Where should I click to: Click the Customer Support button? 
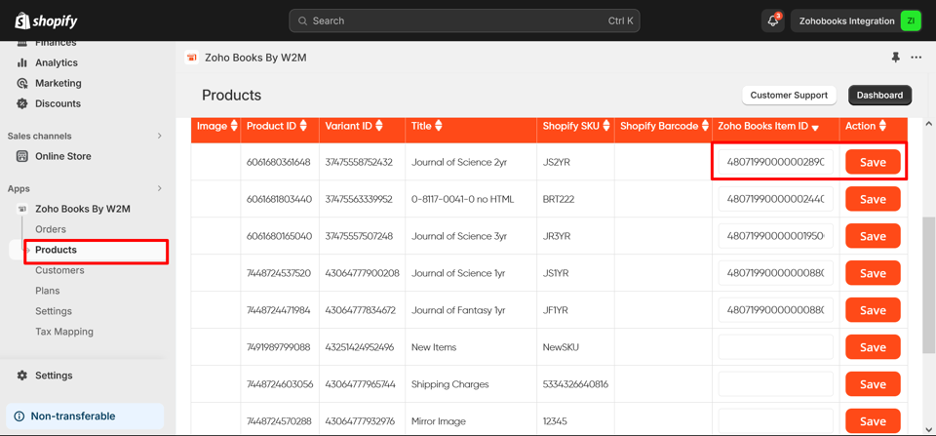click(x=789, y=95)
